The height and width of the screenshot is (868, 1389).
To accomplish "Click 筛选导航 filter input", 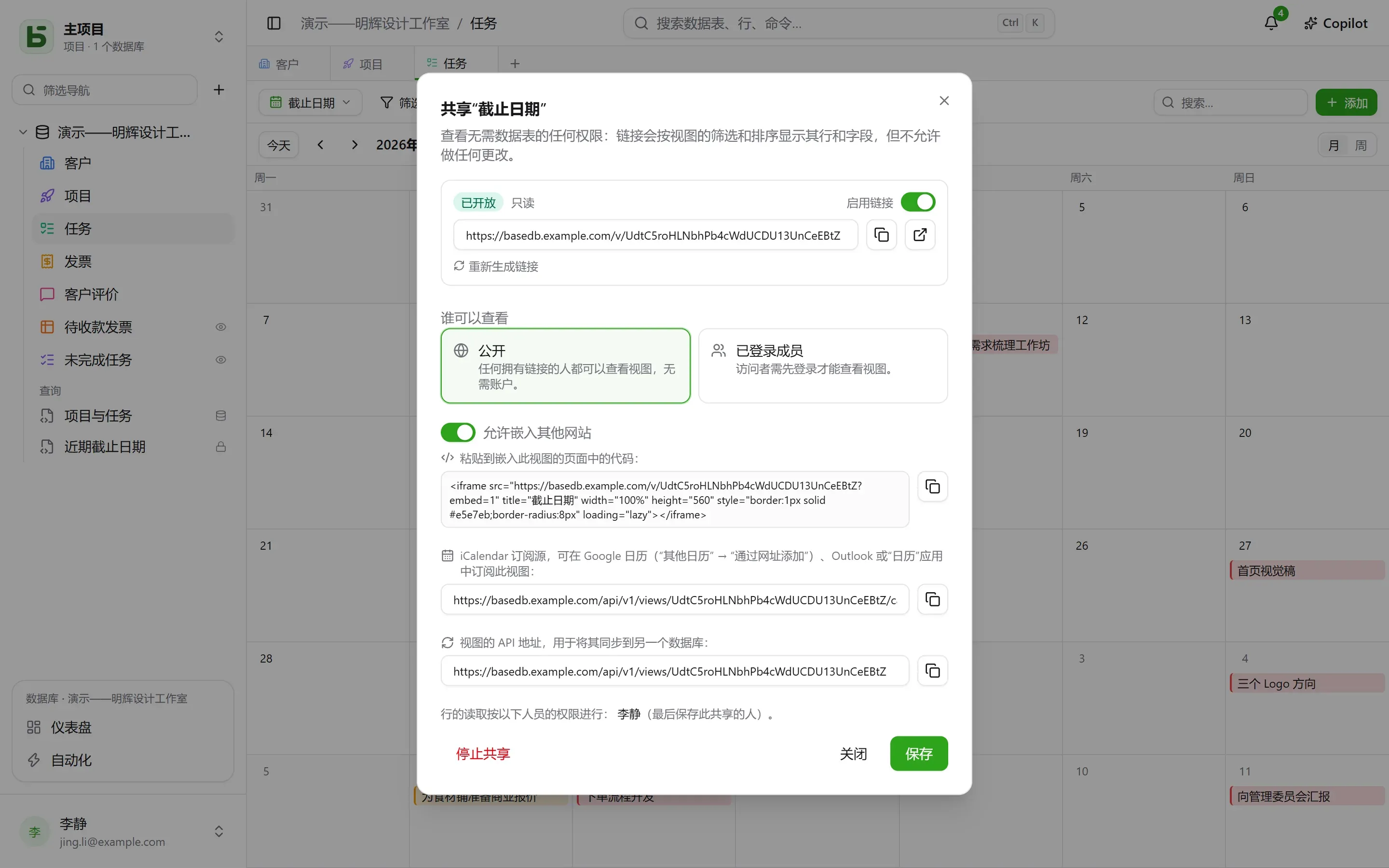I will pos(105,90).
